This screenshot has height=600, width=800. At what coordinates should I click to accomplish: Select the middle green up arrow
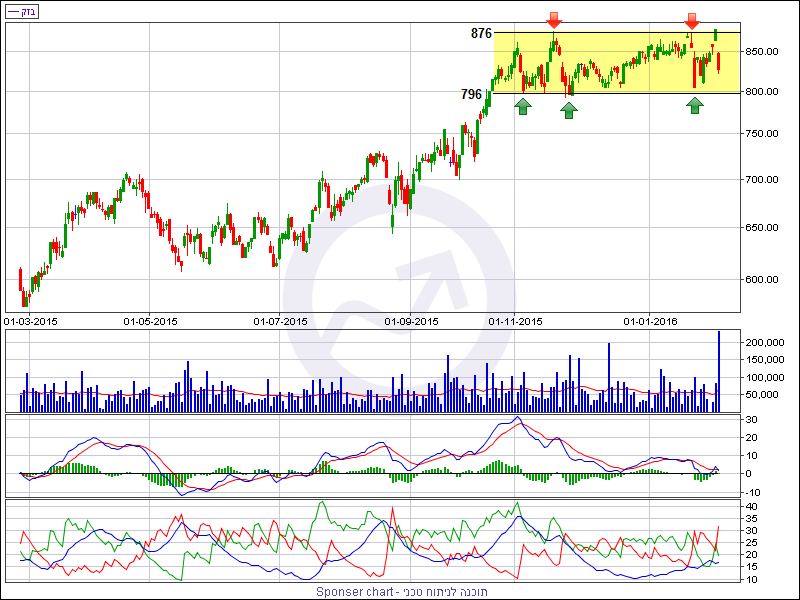point(568,109)
